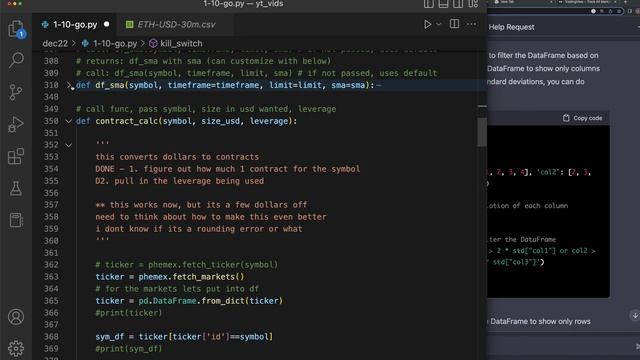Open the Testing flask view
The height and width of the screenshot is (360, 640).
[16, 188]
